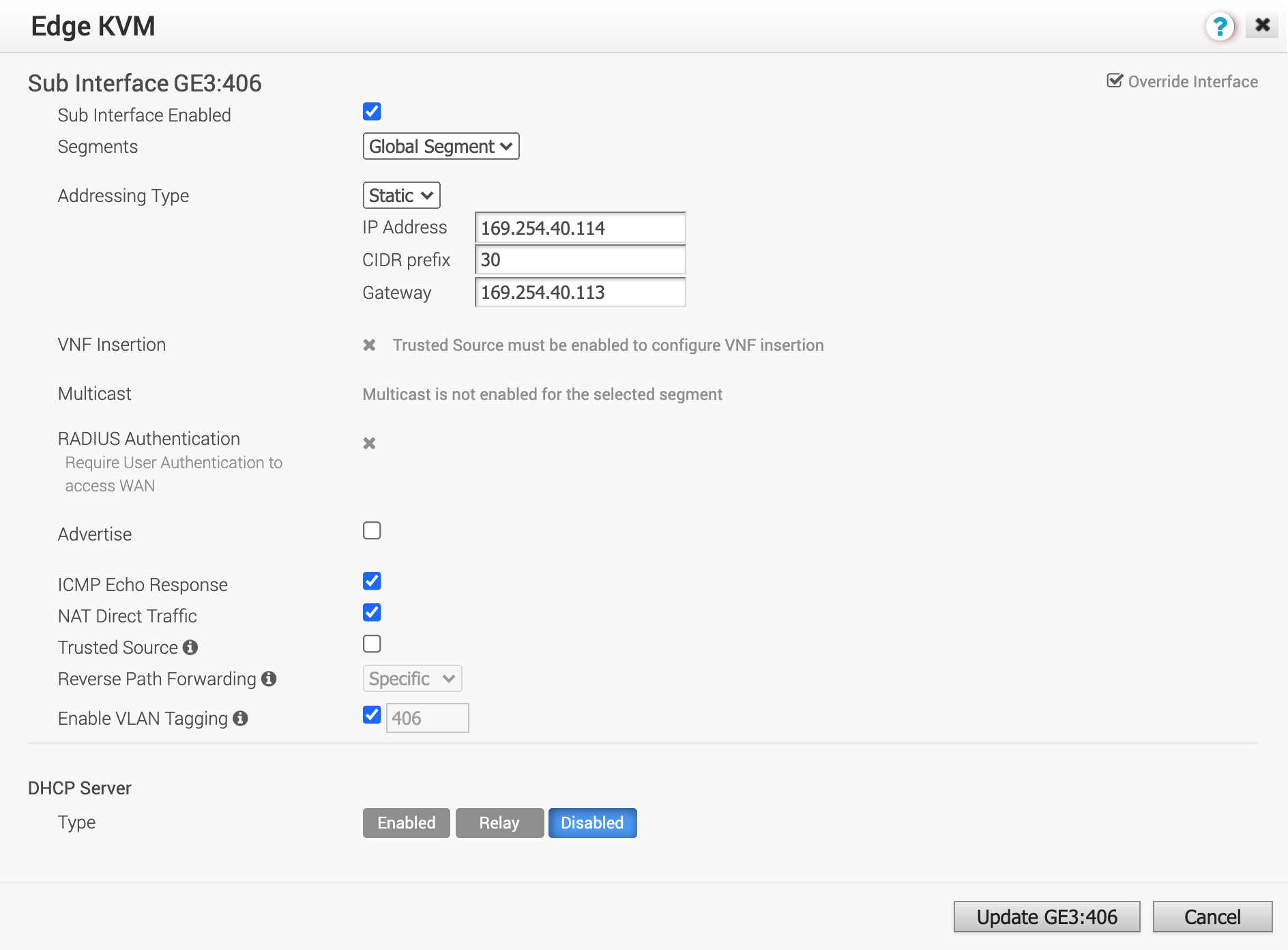The width and height of the screenshot is (1288, 950).
Task: Enable the Trusted Source checkbox
Action: (x=372, y=644)
